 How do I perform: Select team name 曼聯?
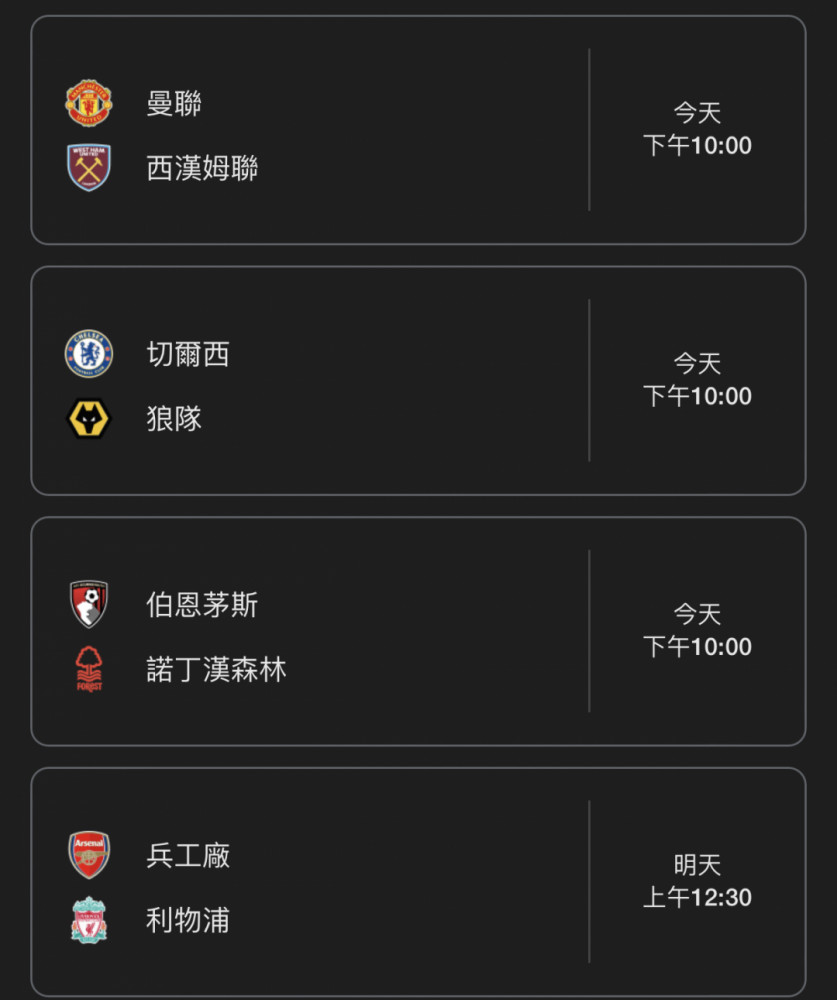click(x=174, y=103)
